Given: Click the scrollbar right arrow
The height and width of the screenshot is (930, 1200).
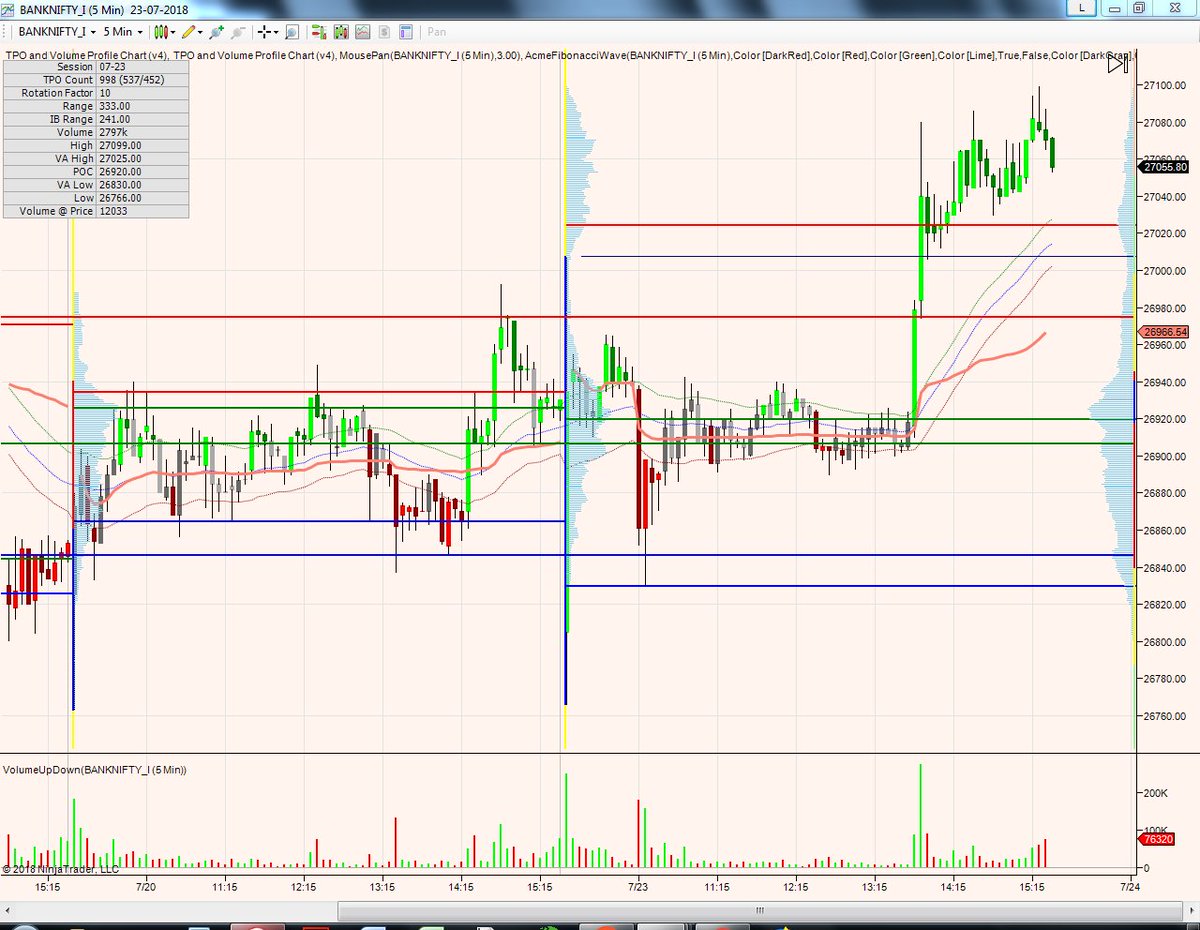Looking at the screenshot, I should click(1190, 910).
